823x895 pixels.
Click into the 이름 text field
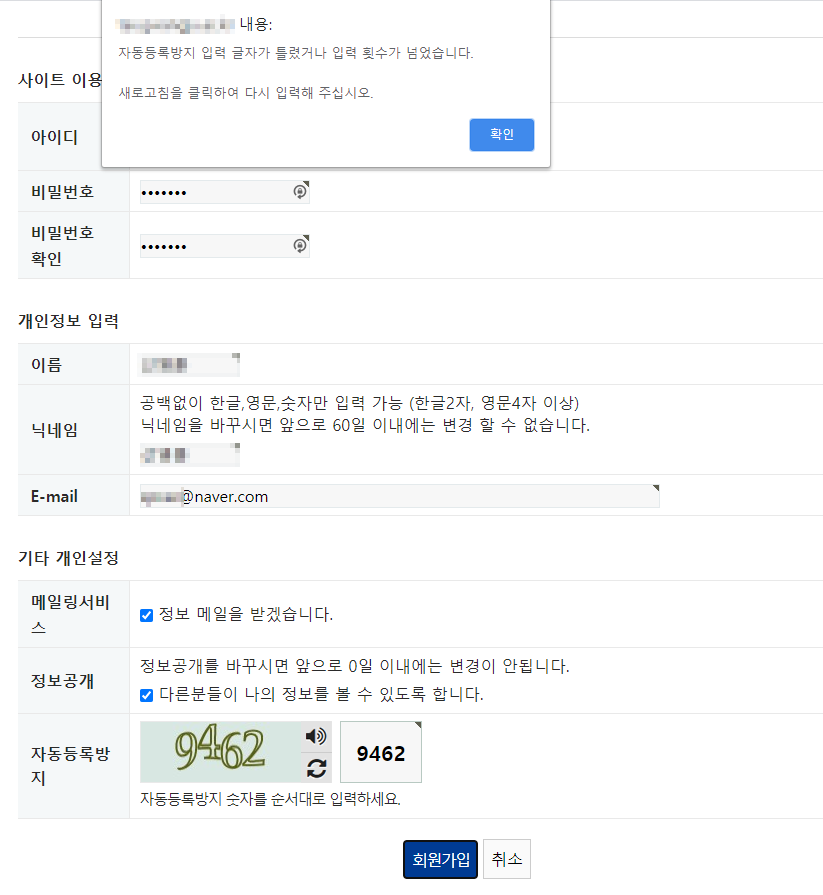[x=189, y=365]
